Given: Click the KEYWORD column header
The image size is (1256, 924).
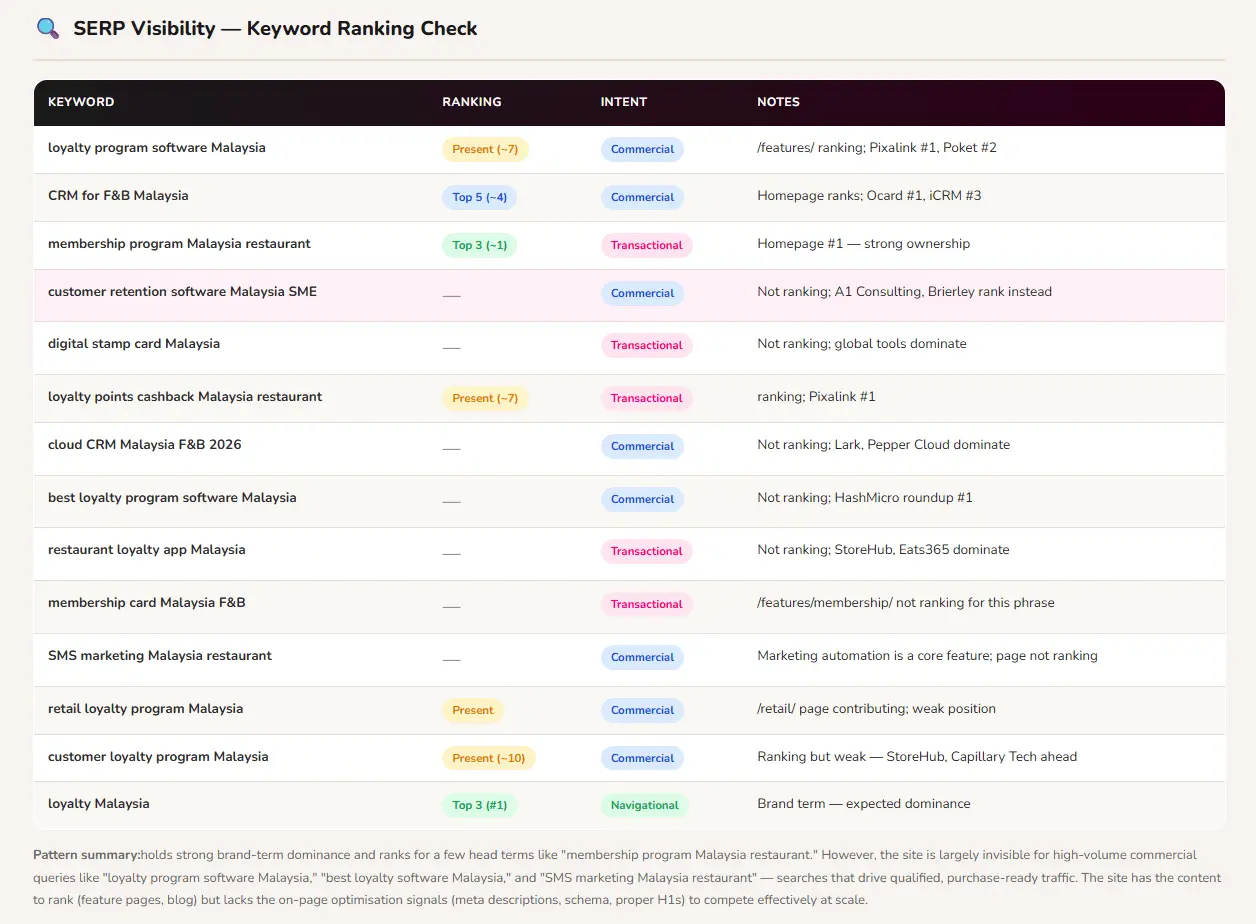Looking at the screenshot, I should [81, 102].
